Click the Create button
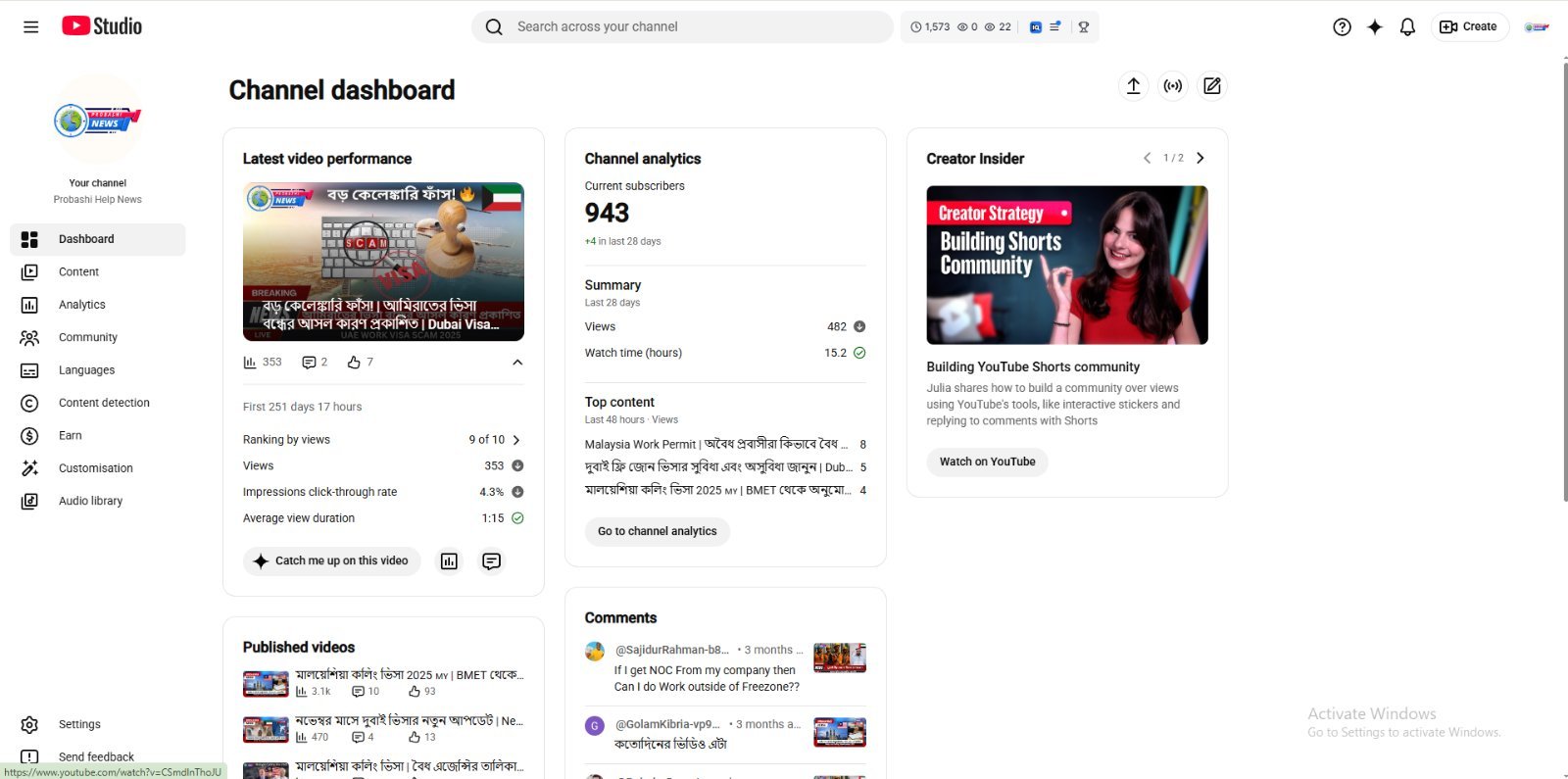The height and width of the screenshot is (779, 1568). 1468,26
